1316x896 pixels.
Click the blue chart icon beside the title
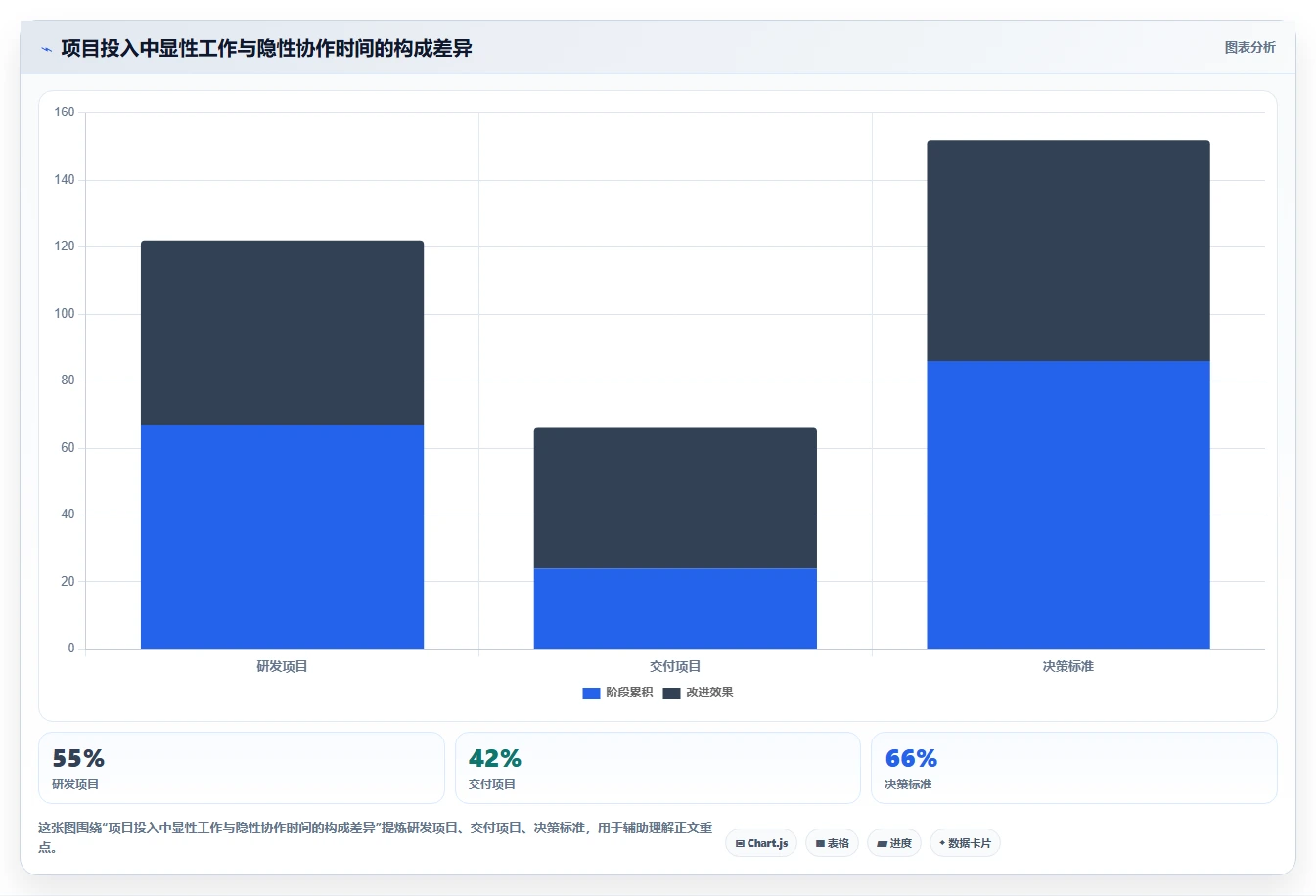click(46, 49)
